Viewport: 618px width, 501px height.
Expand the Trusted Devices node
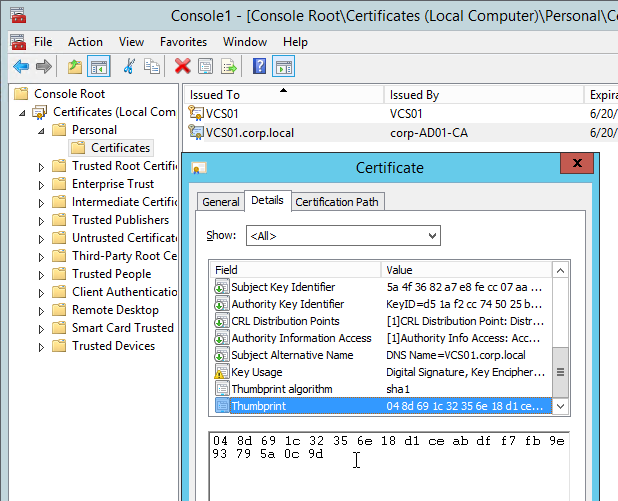41,347
